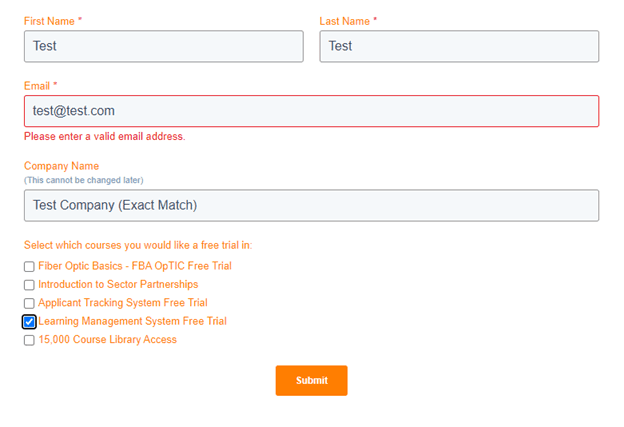Click the 'Applicant Tracking System Free Trial' label text

click(x=123, y=303)
